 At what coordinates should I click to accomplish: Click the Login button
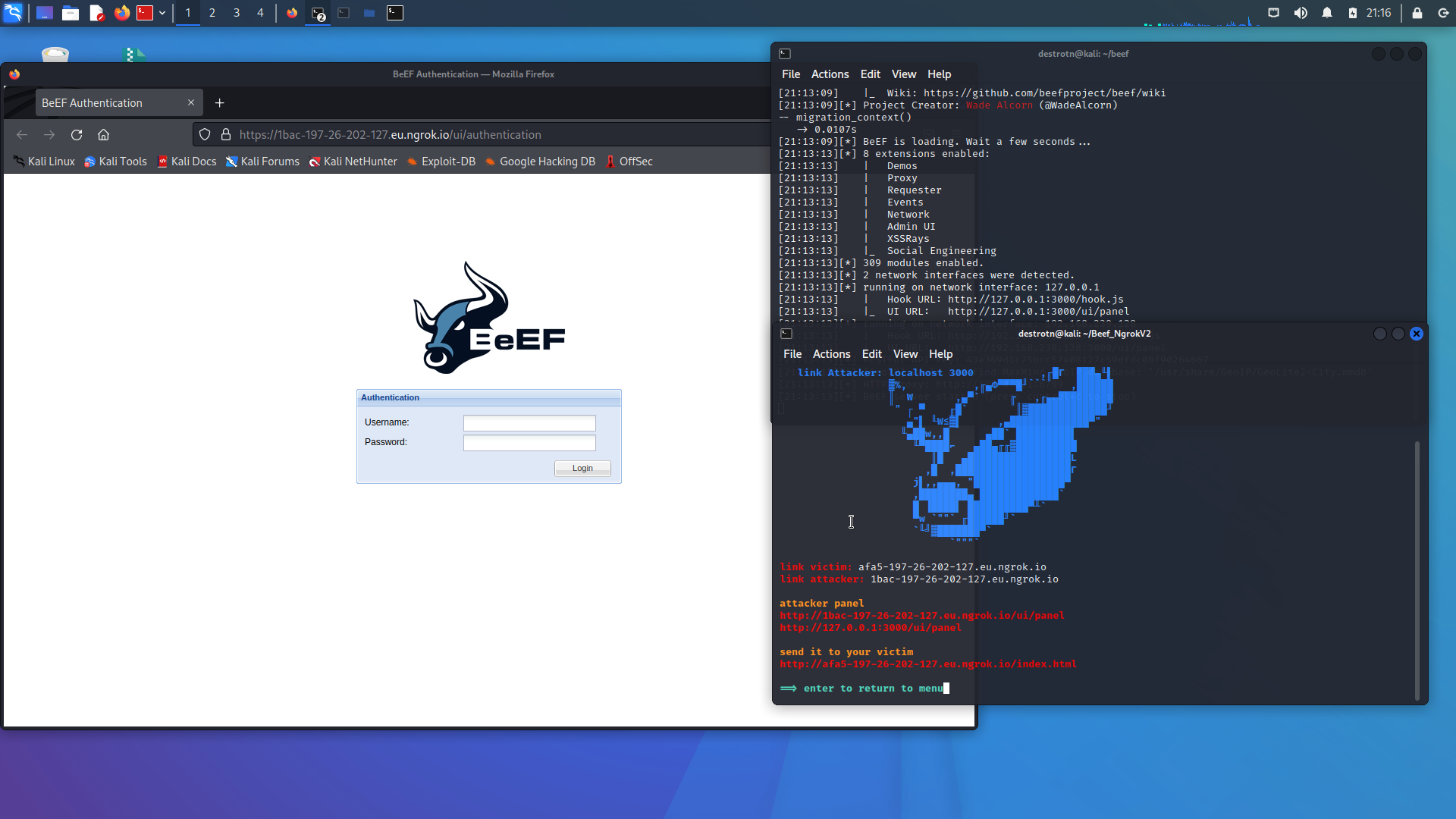point(582,469)
